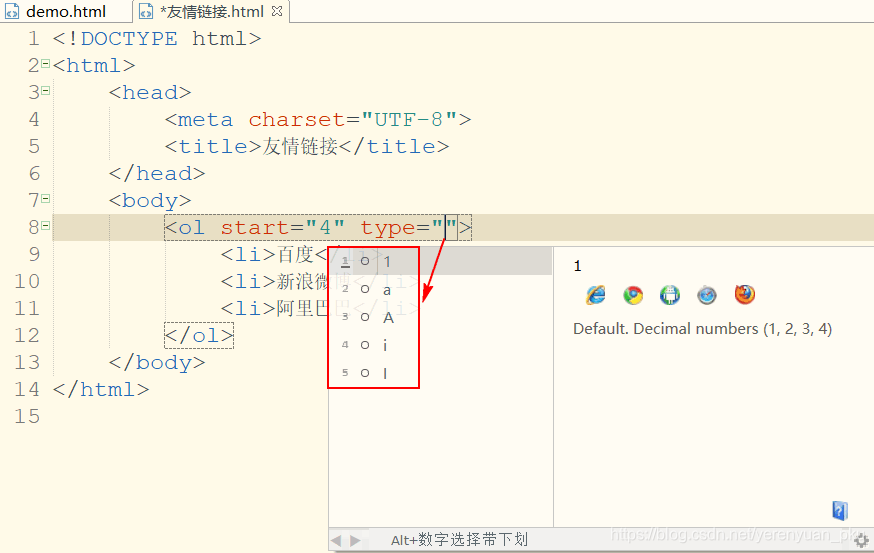
Task: Click the "UTF-8" value on line 4
Action: tap(409, 119)
